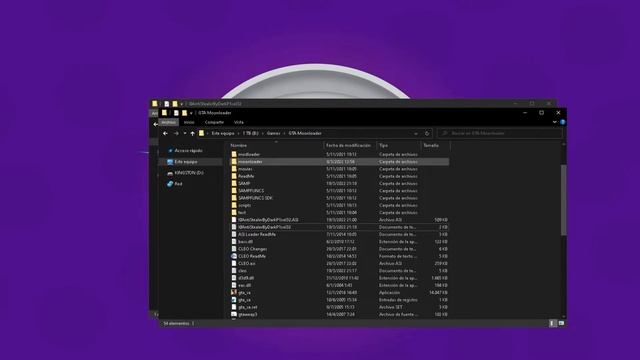Viewport: 640px width, 360px height.
Task: Sort by the Nombre column header
Action: tap(276, 145)
